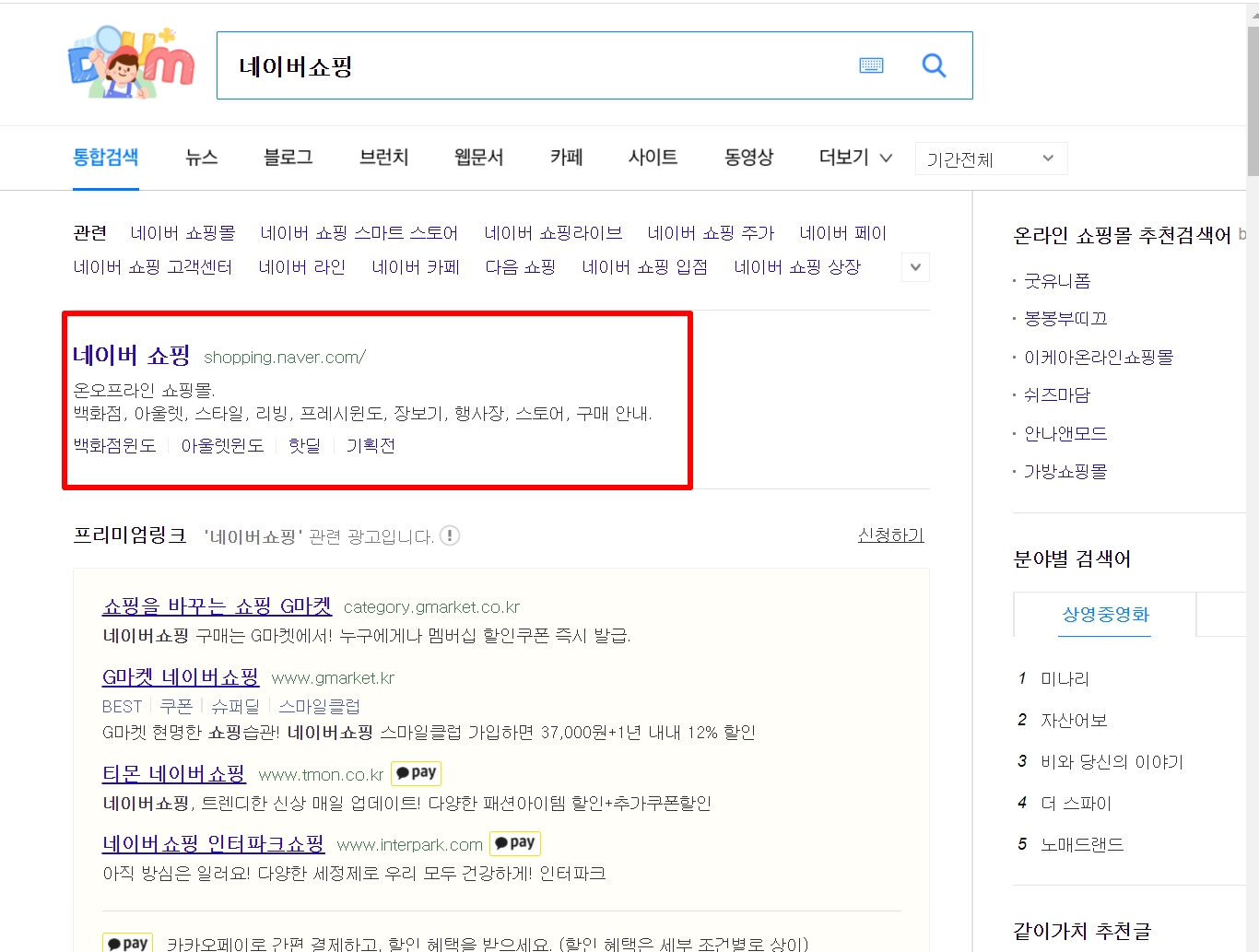Image resolution: width=1259 pixels, height=952 pixels.
Task: Click related term 네이버 쇼핑 상장
Action: click(x=797, y=267)
